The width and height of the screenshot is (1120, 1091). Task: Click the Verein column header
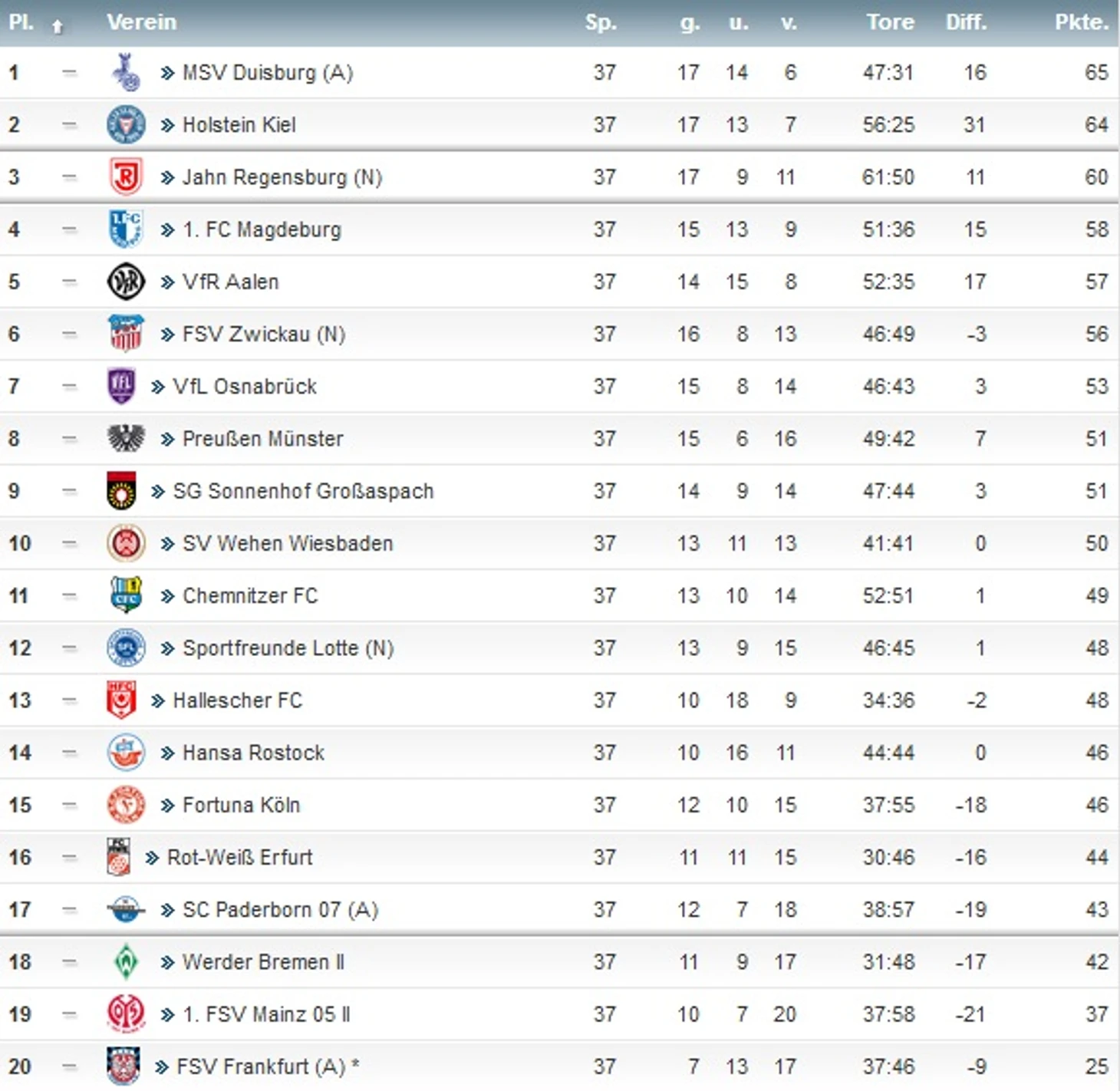pos(142,22)
